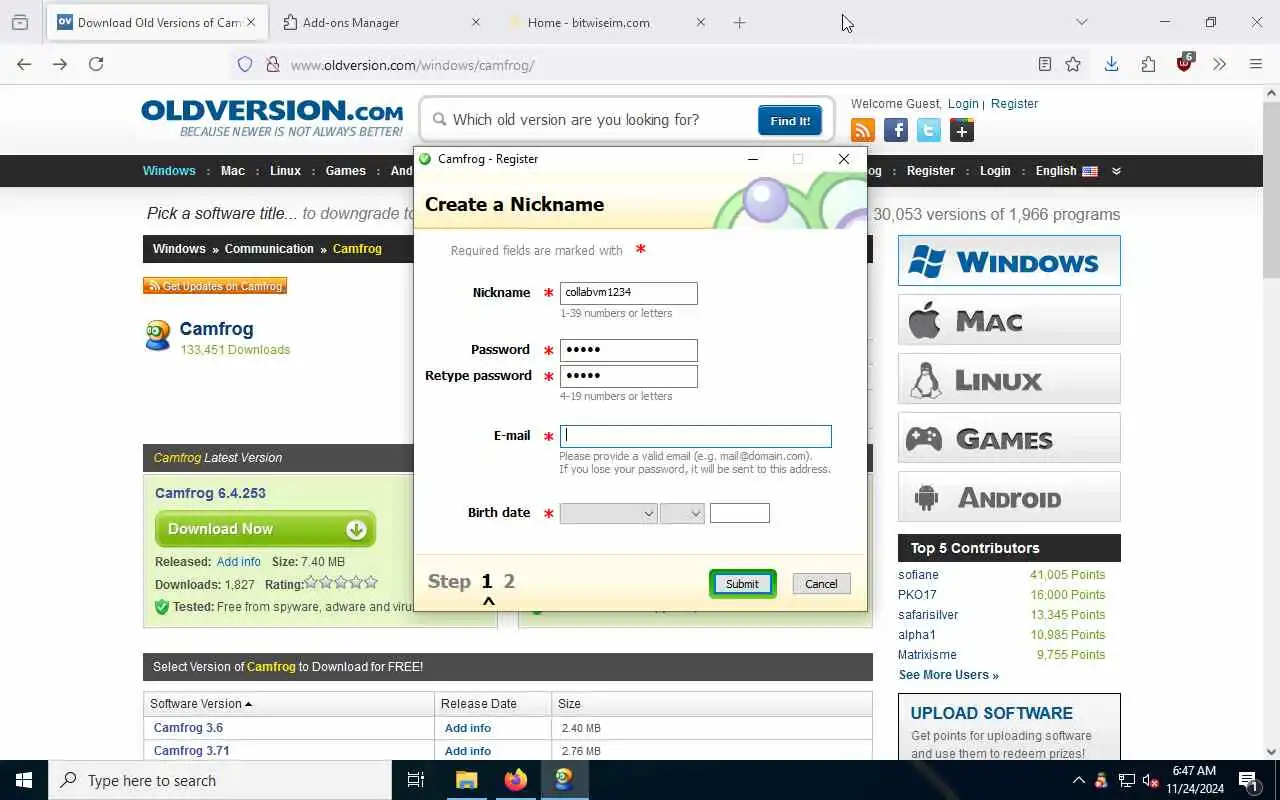The height and width of the screenshot is (800, 1280).
Task: Open the Firefox hamburger menu
Action: [x=1256, y=64]
